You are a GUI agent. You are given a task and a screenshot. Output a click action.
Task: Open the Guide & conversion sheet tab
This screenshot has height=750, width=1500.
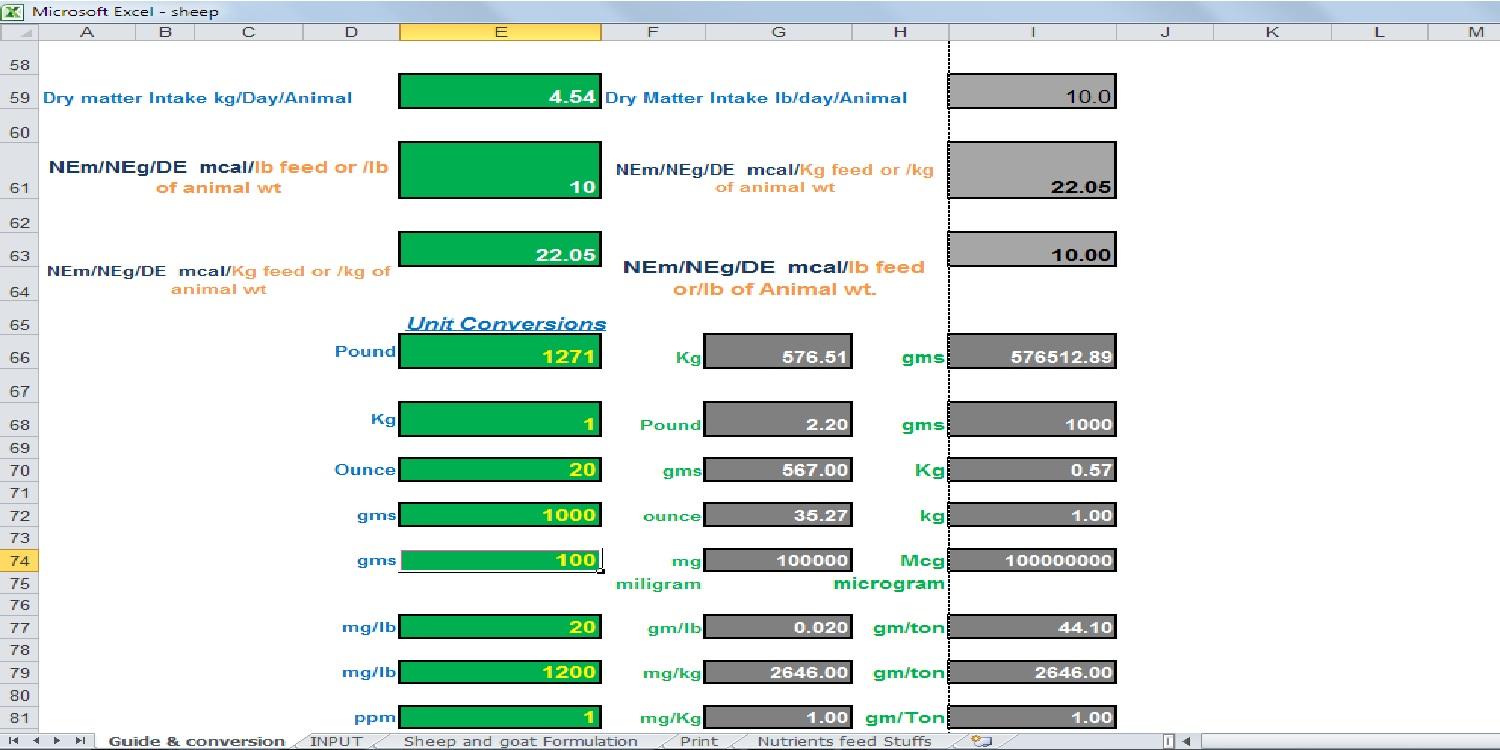pyautogui.click(x=196, y=741)
